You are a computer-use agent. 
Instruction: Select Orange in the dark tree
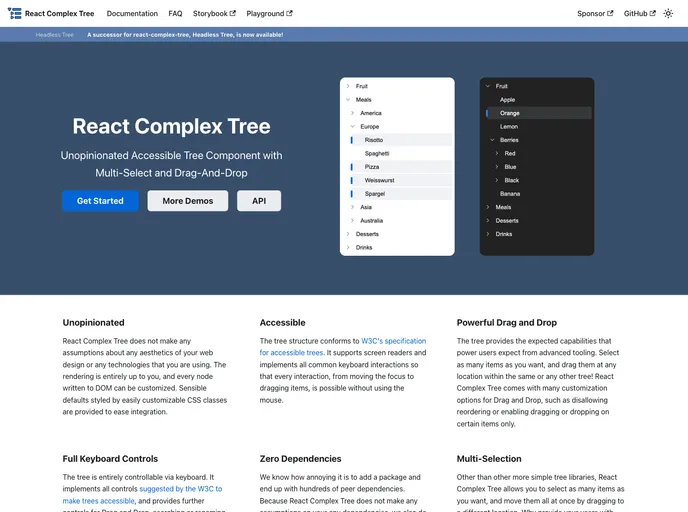click(x=537, y=113)
